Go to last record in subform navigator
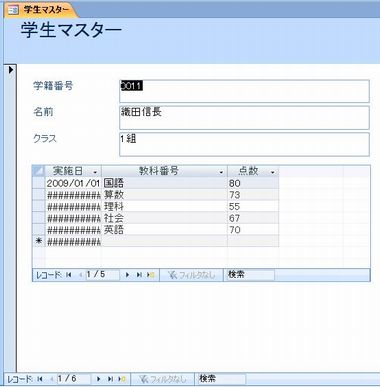 (x=139, y=275)
